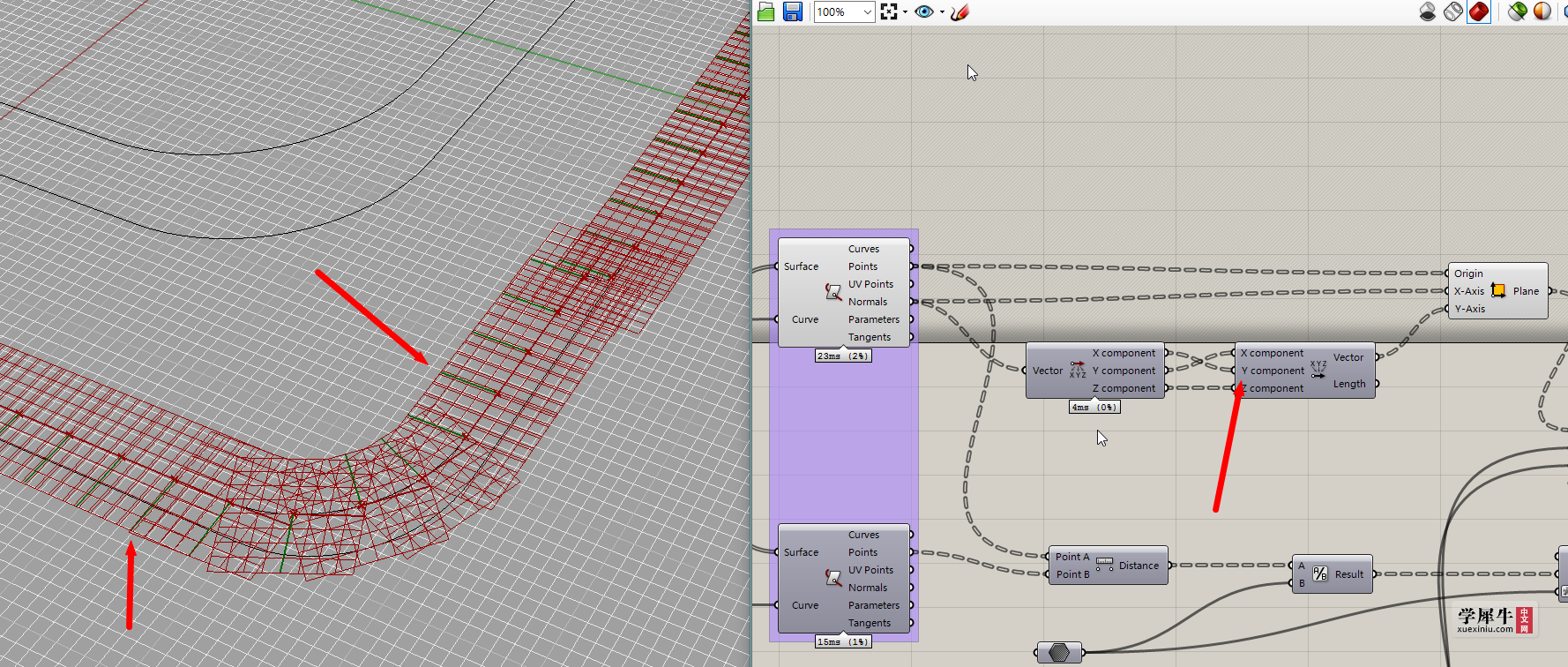Click the 15ms (1%) profiler label
Viewport: 1568px width, 667px height.
[x=842, y=641]
